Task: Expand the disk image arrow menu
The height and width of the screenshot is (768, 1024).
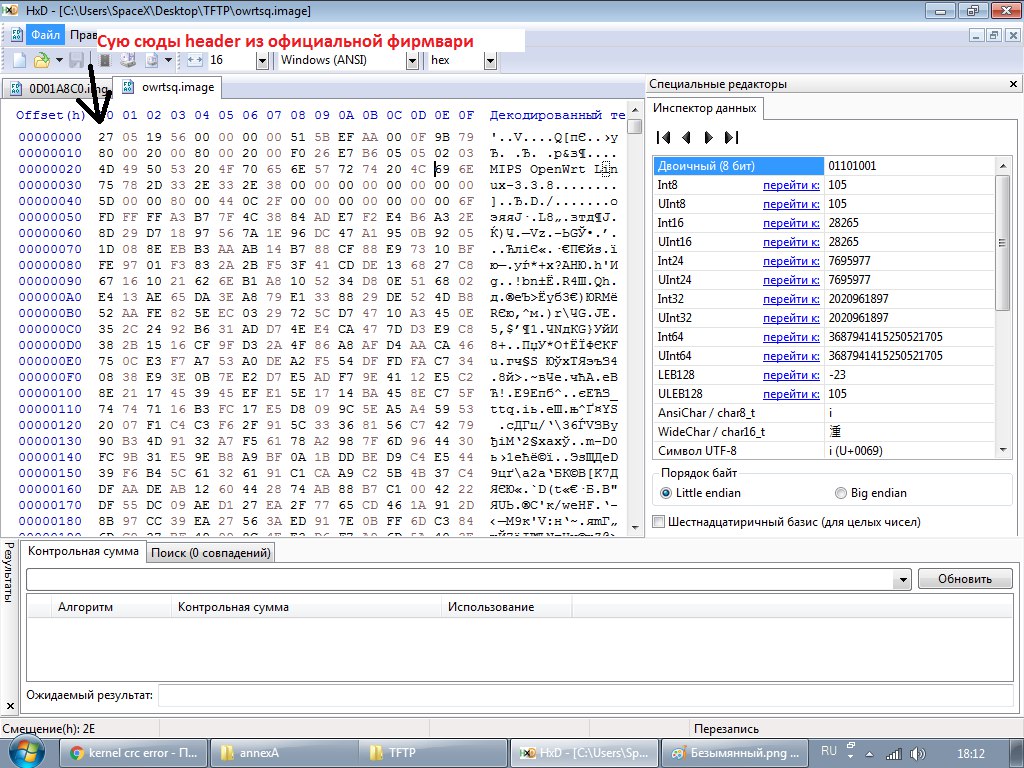Action: pyautogui.click(x=168, y=60)
